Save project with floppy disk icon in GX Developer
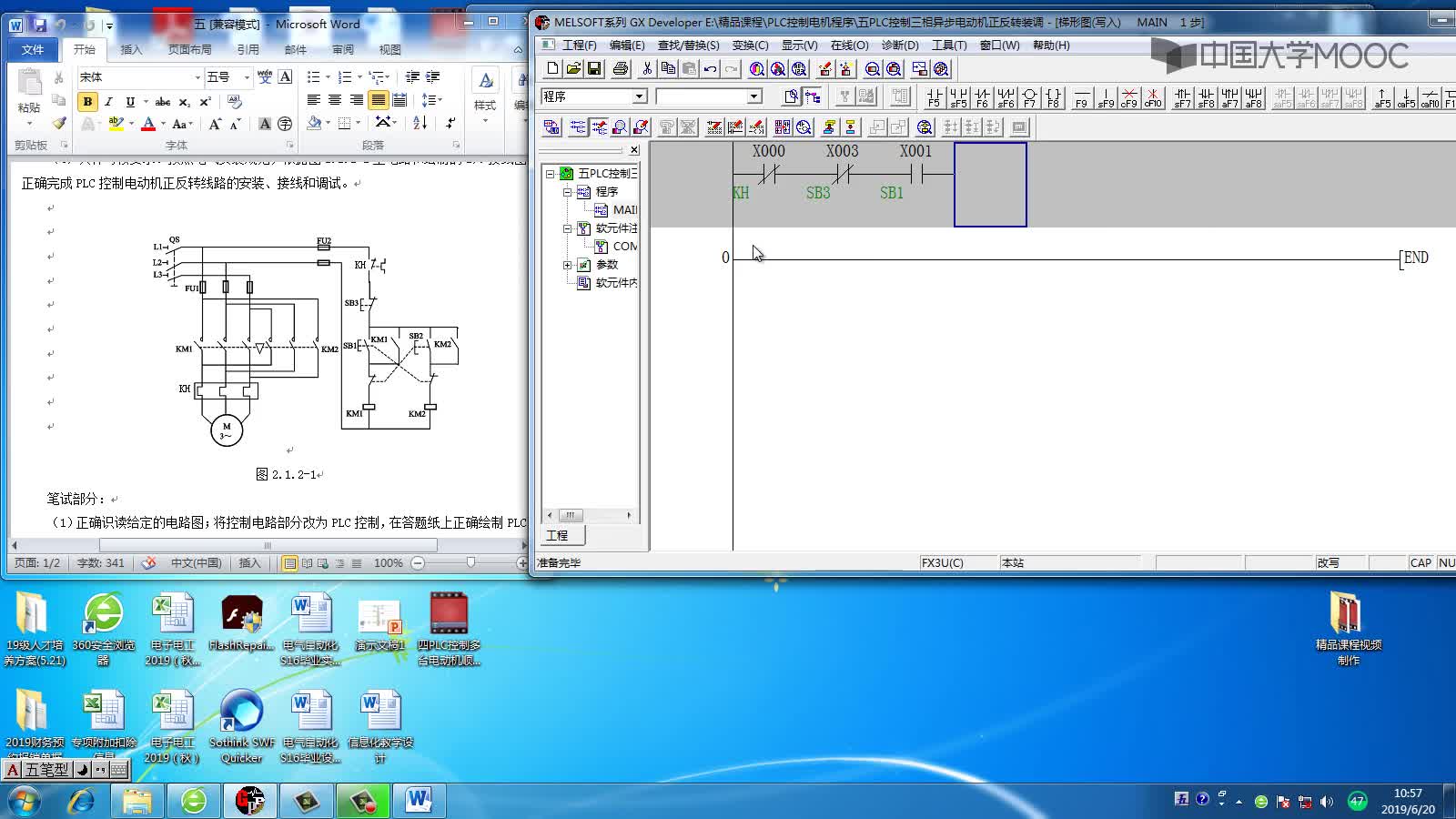The height and width of the screenshot is (819, 1456). [x=594, y=68]
